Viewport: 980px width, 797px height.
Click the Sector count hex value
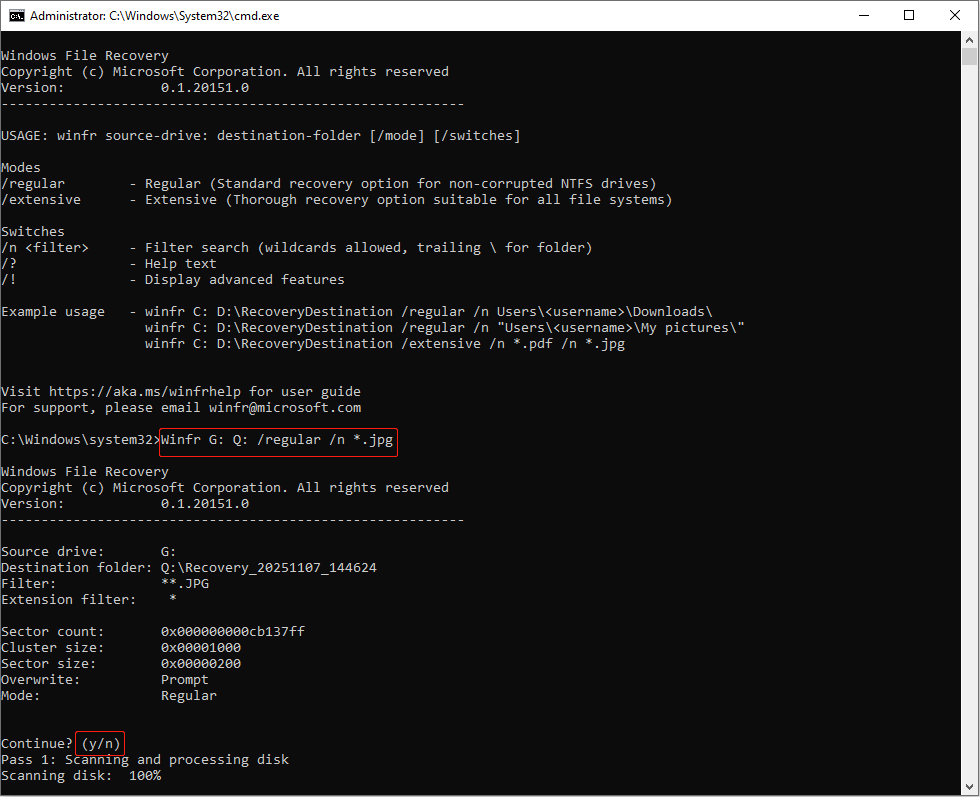tap(232, 631)
